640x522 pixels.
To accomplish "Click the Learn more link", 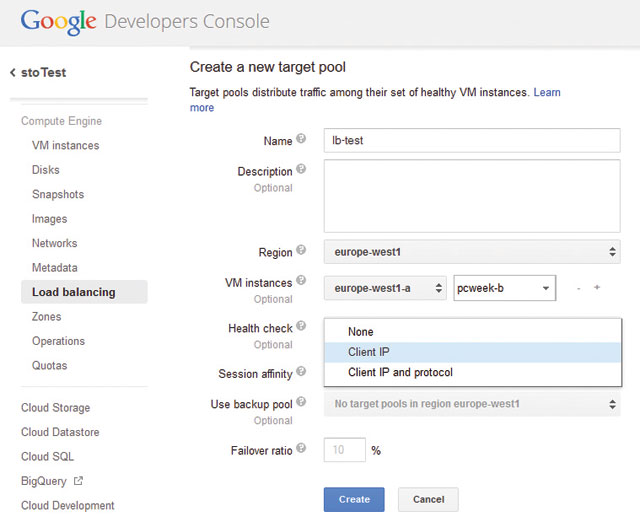I will 547,93.
